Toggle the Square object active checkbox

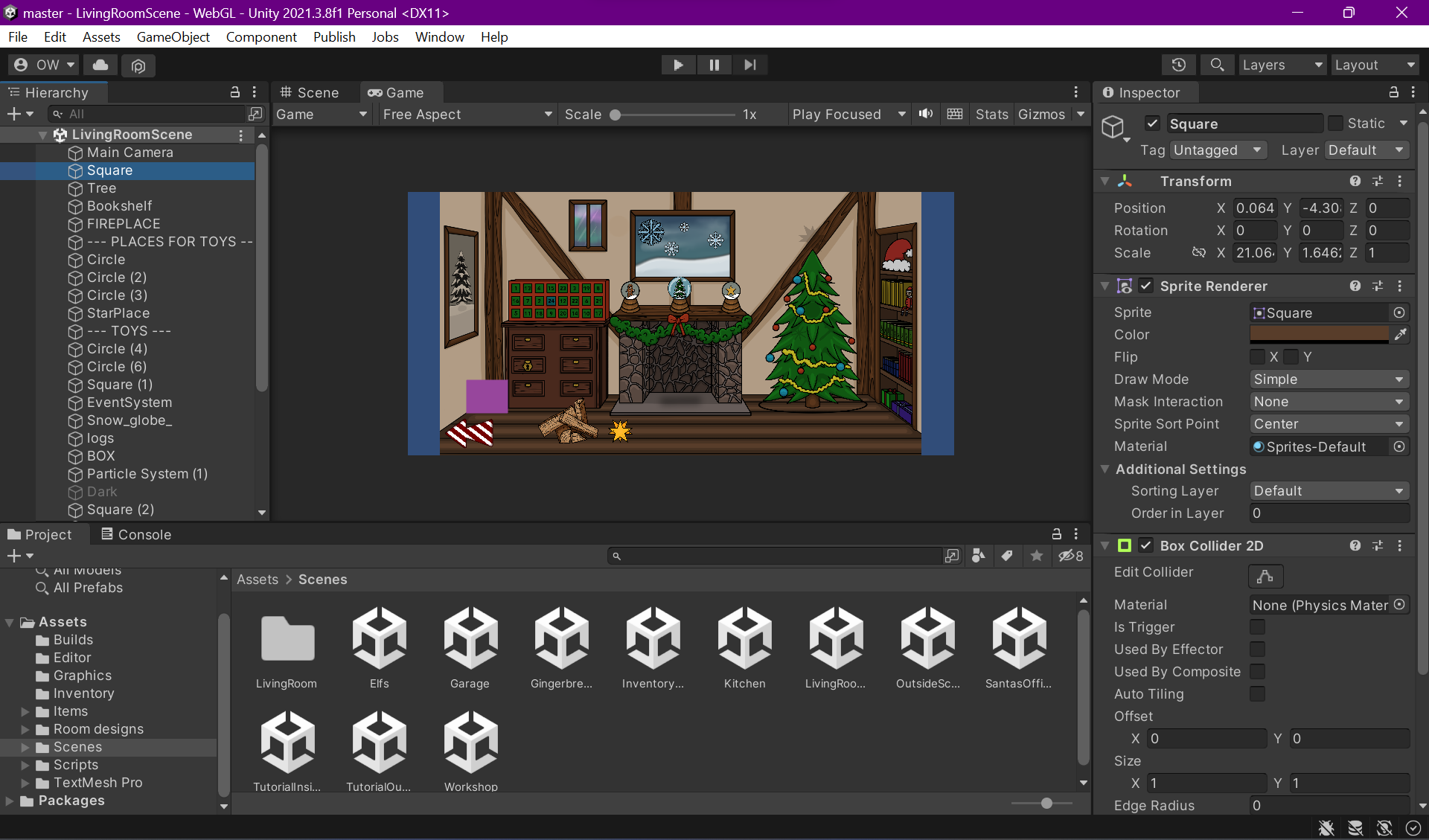coord(1152,124)
